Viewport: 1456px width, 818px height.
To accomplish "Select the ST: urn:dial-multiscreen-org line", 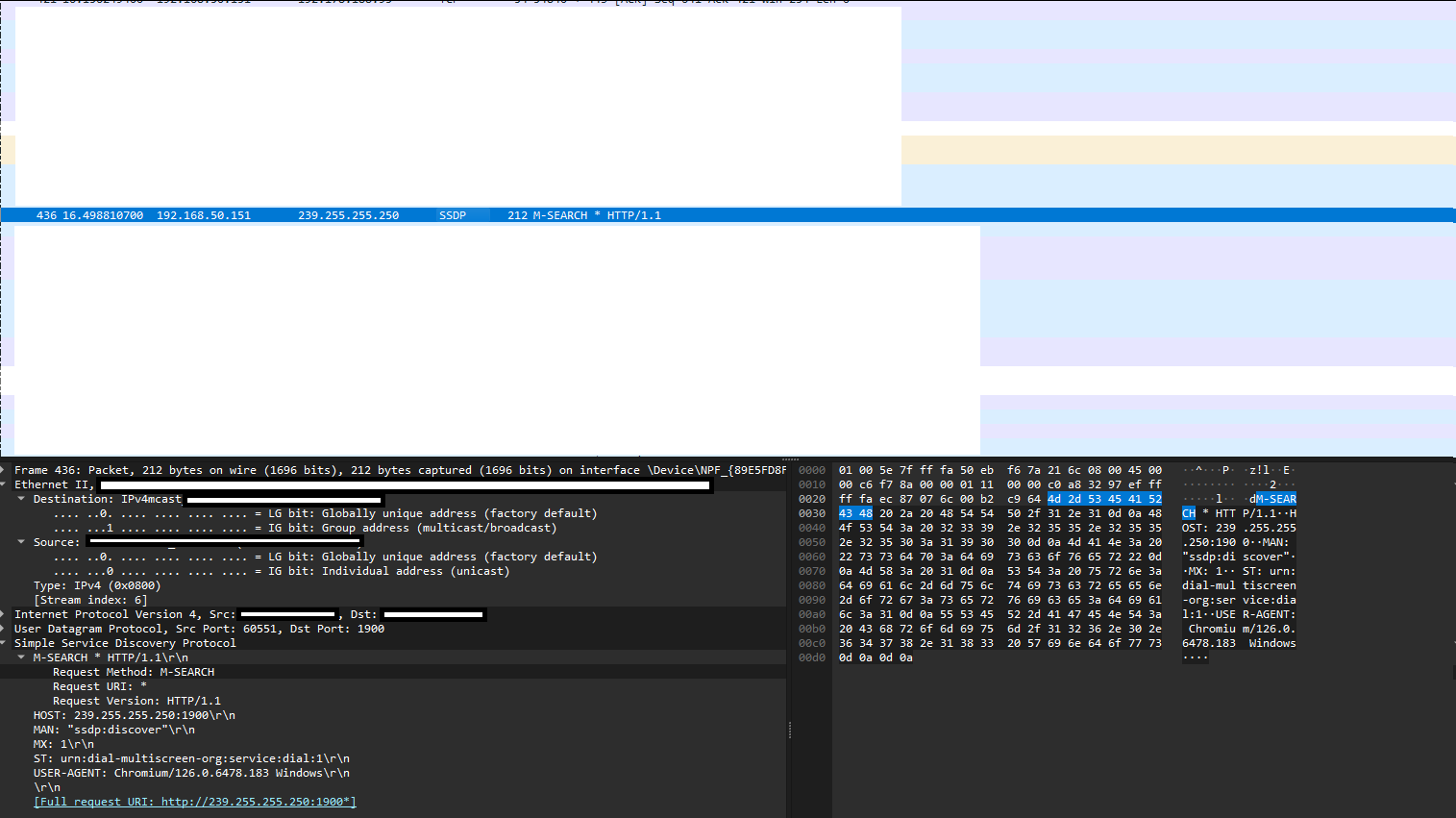I will (x=191, y=758).
